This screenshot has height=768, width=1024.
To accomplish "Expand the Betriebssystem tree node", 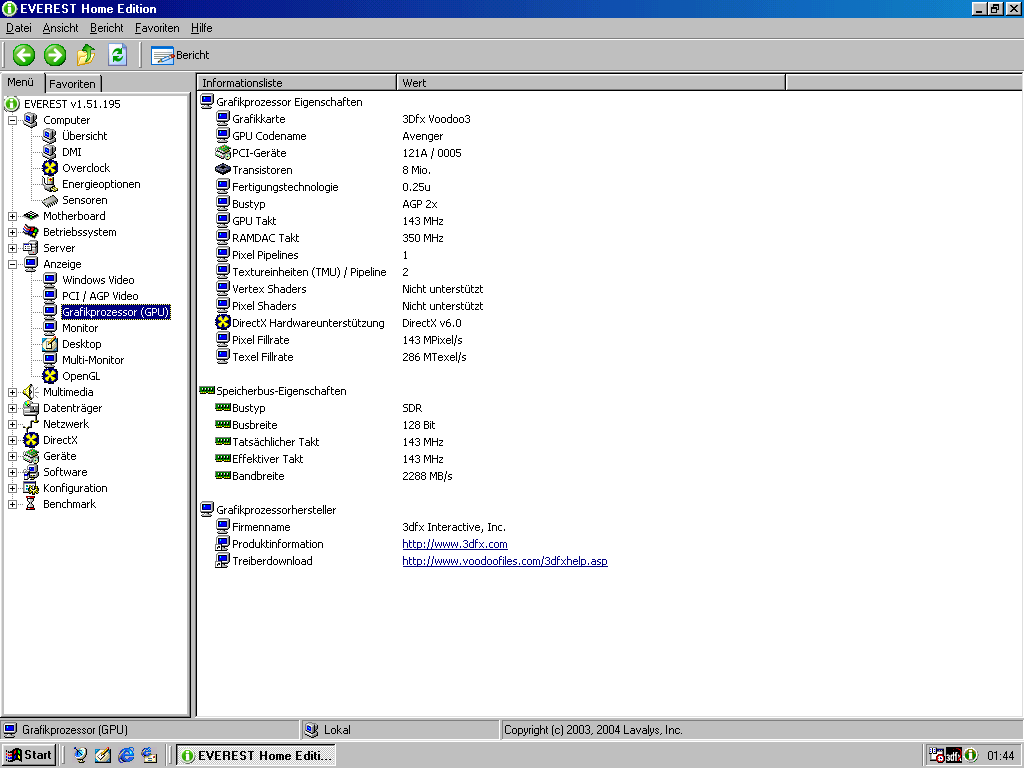I will (12, 232).
